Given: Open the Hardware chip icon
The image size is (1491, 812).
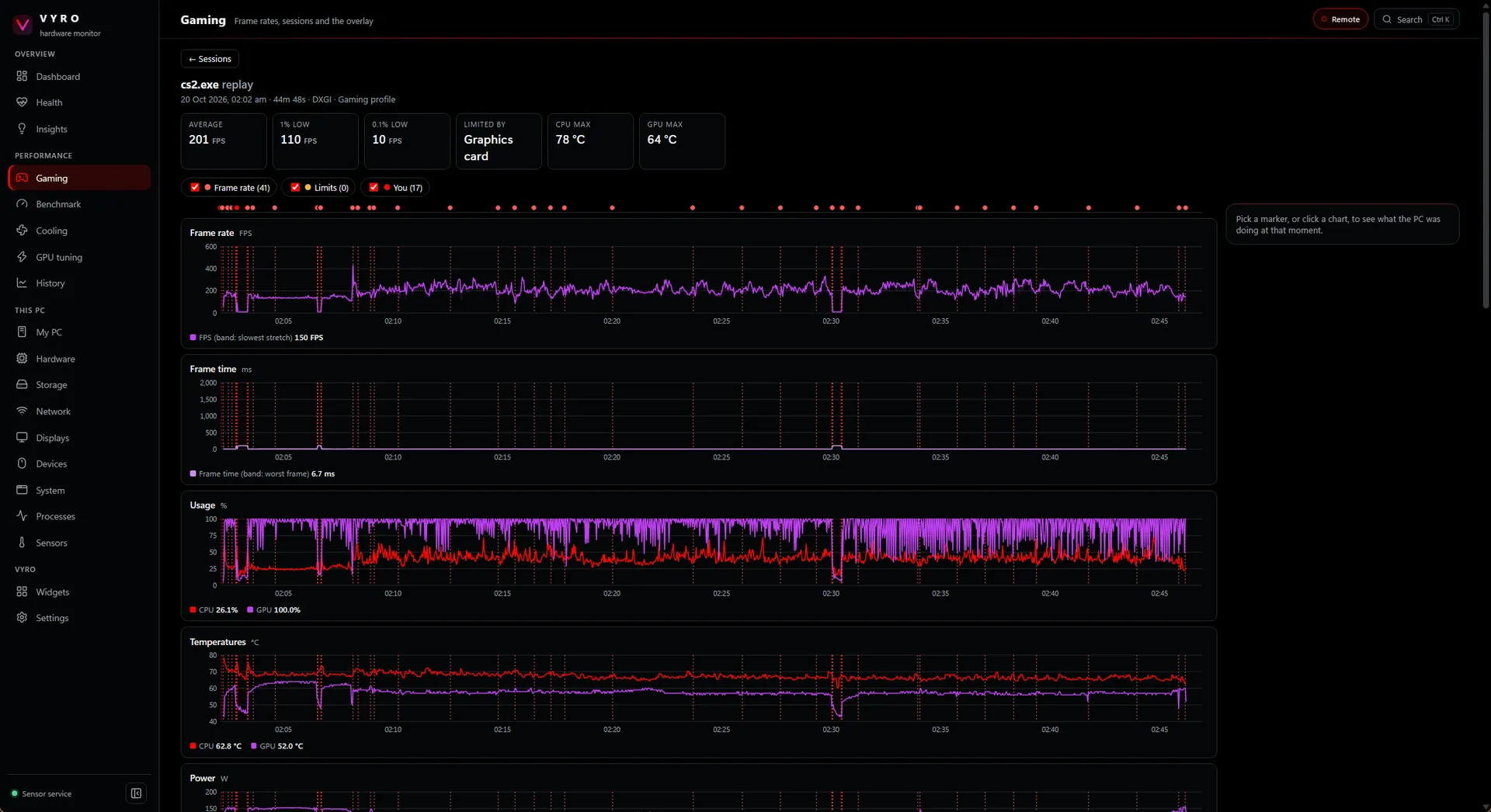Looking at the screenshot, I should (x=22, y=359).
